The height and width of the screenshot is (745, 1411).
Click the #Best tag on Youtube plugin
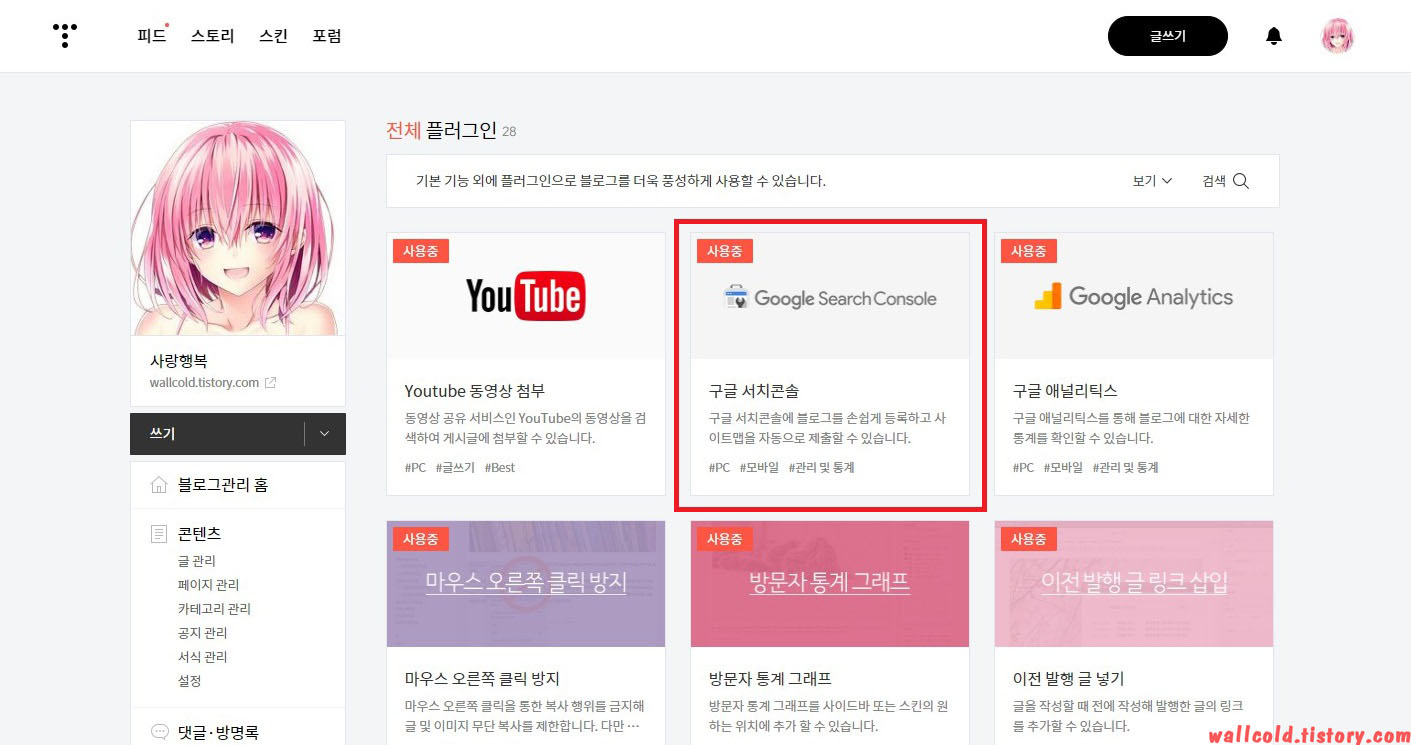coord(500,467)
